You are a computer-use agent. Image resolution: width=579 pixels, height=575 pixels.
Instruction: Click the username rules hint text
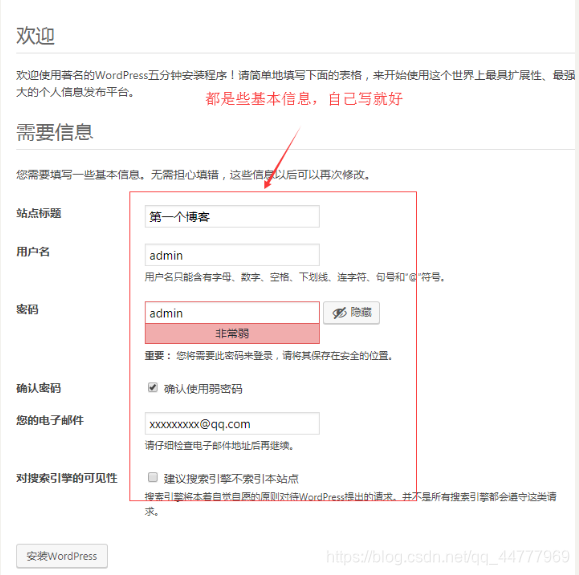click(x=294, y=277)
